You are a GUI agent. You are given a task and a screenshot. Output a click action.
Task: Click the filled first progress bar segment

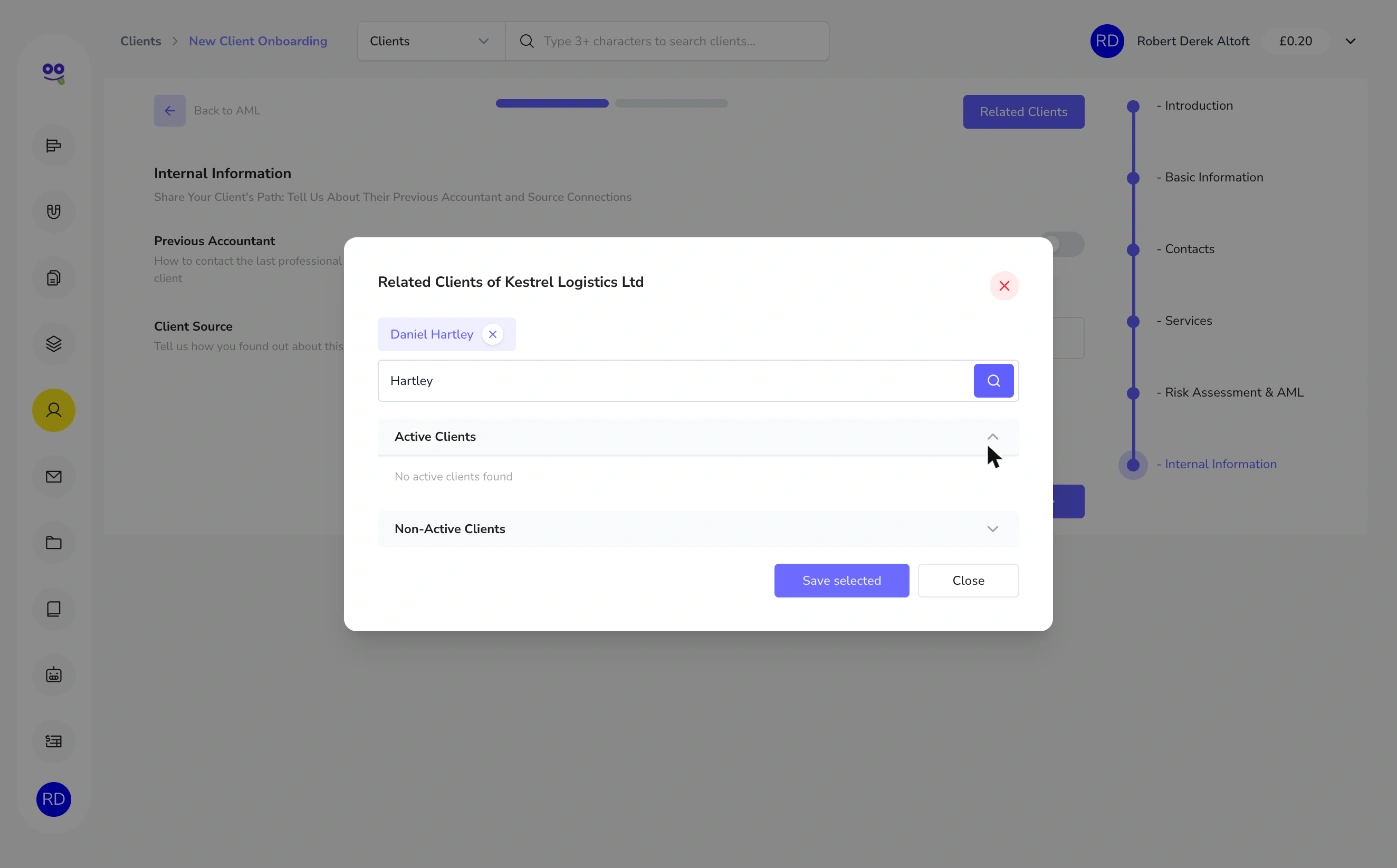click(x=552, y=103)
